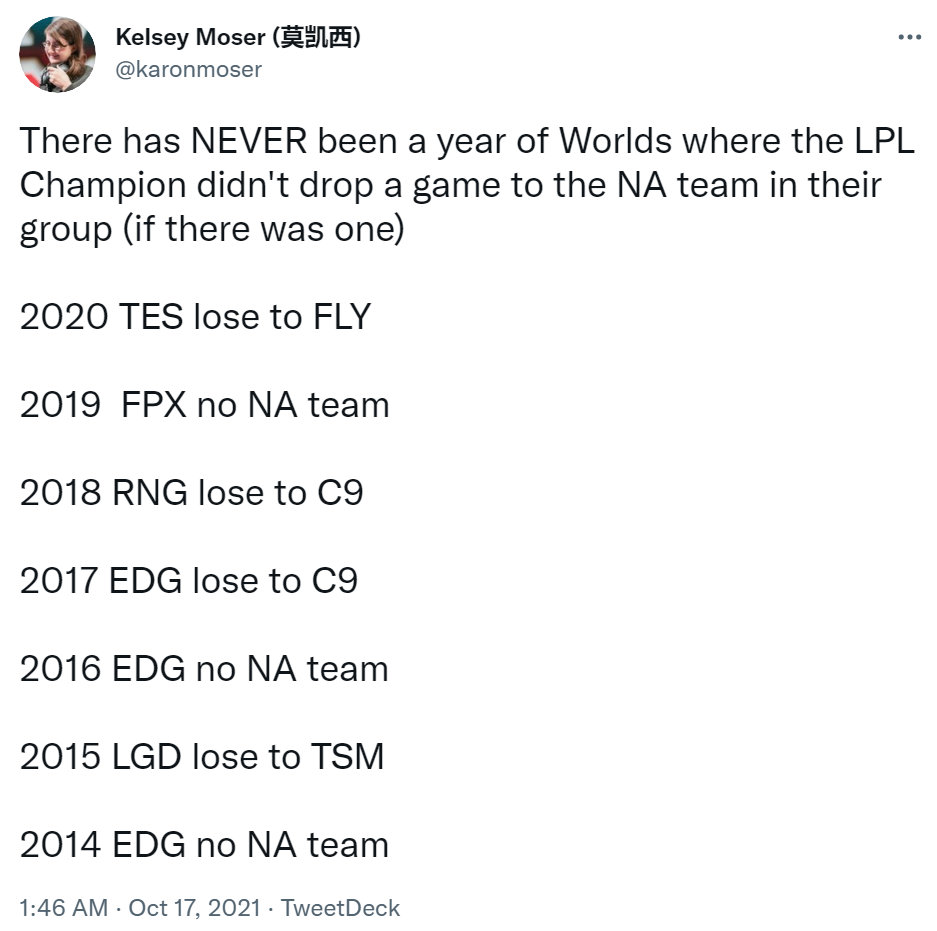Open the TweetDeck source link
This screenshot has height=931, width=937.
point(340,908)
